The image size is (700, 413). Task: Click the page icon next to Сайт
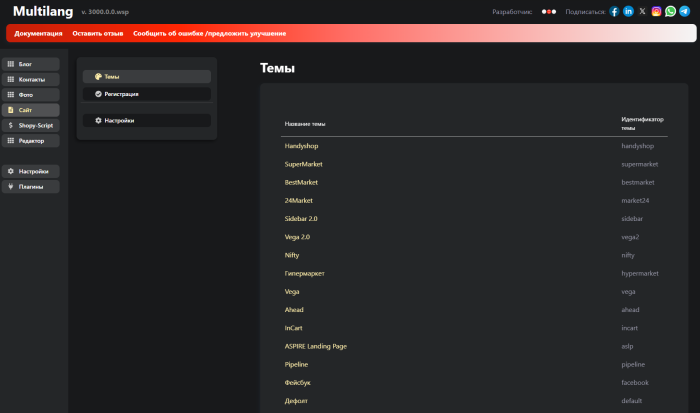(x=11, y=110)
